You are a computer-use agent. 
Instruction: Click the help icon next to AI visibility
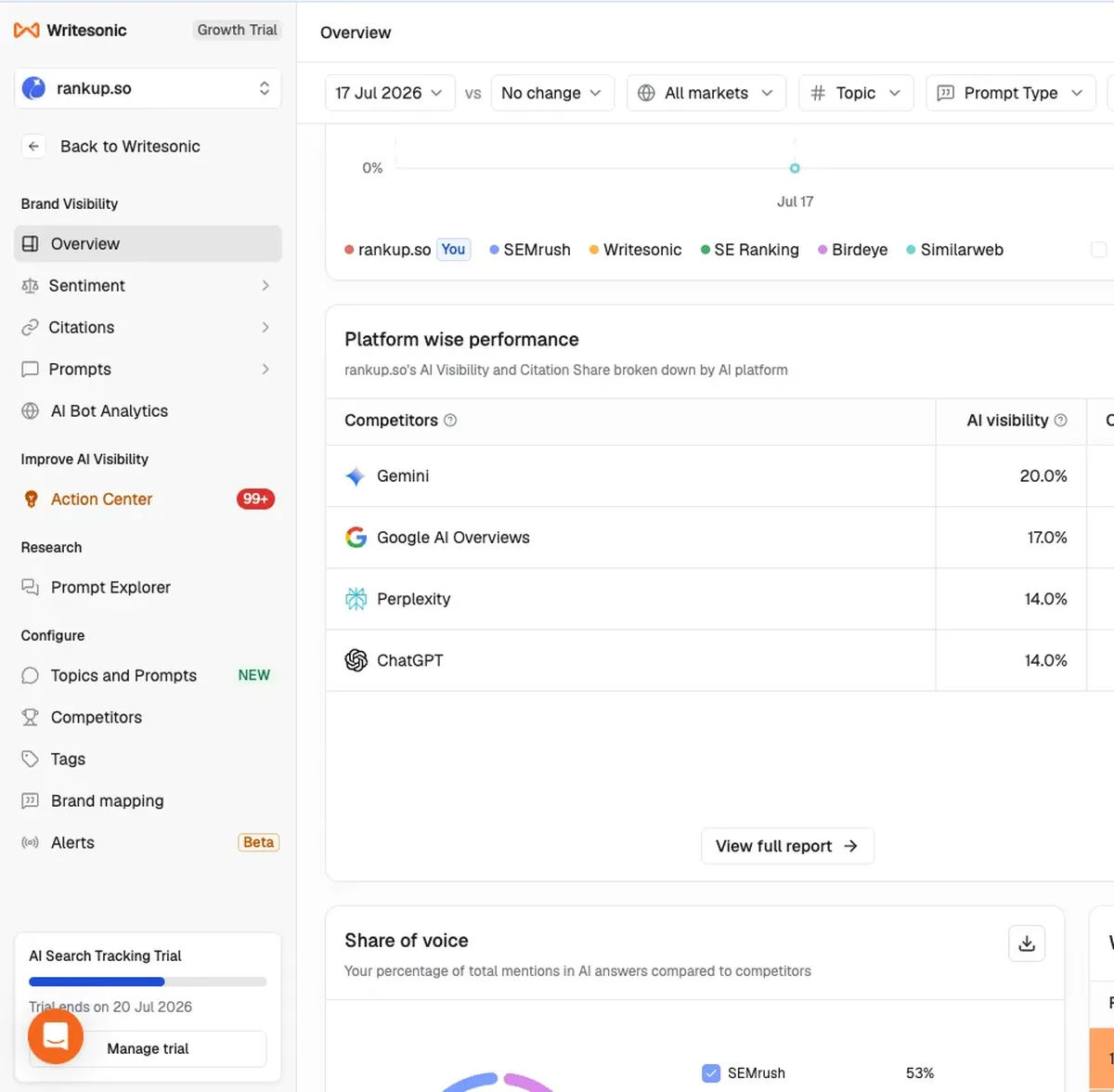(1061, 421)
